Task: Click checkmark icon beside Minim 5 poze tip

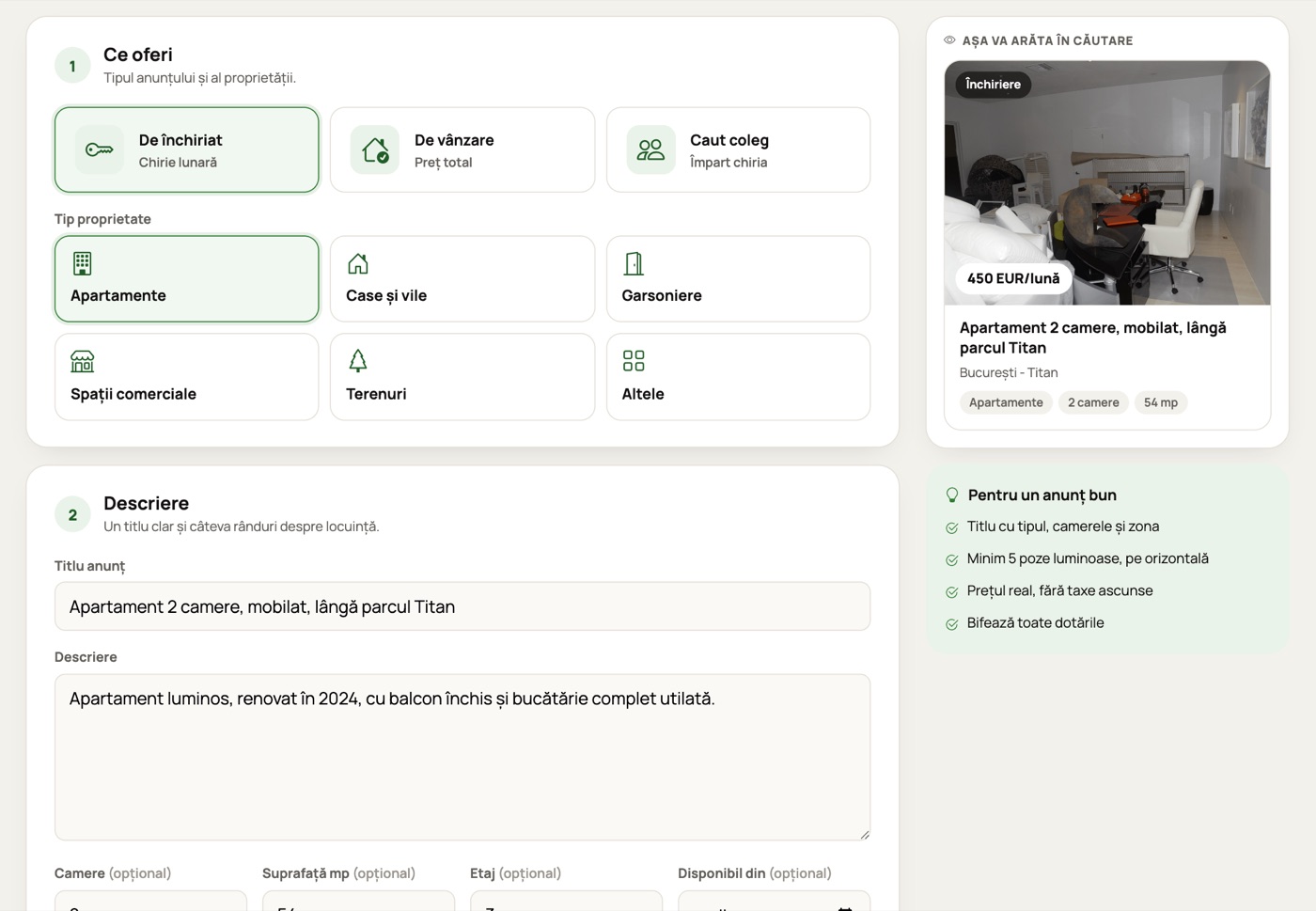Action: click(x=952, y=559)
